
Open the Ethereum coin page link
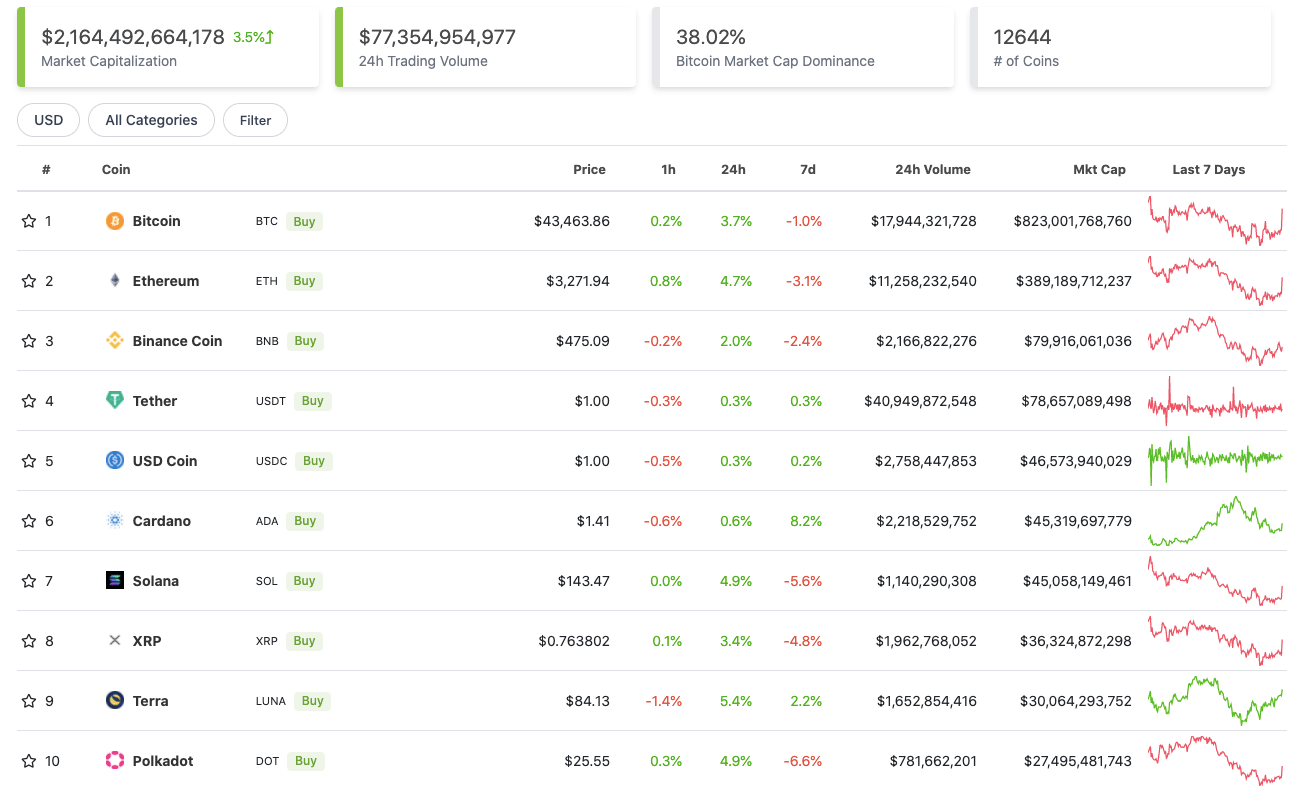point(166,281)
